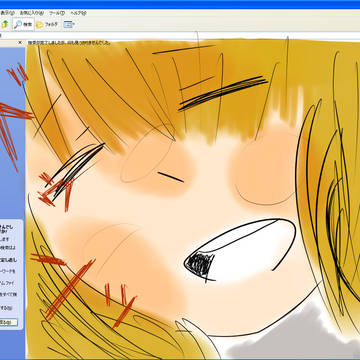Open the ツール(T) tools menu

(57, 13)
